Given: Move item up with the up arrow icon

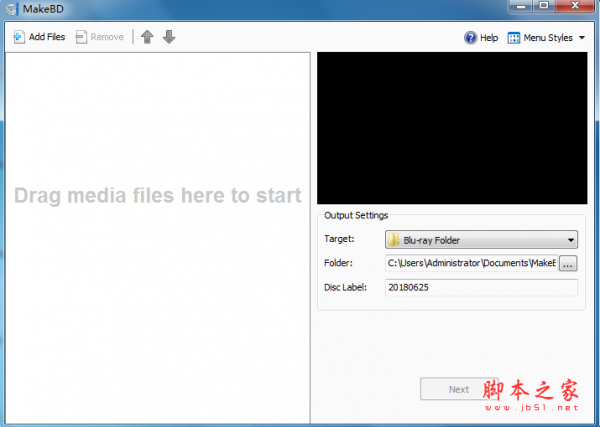Looking at the screenshot, I should pos(147,37).
